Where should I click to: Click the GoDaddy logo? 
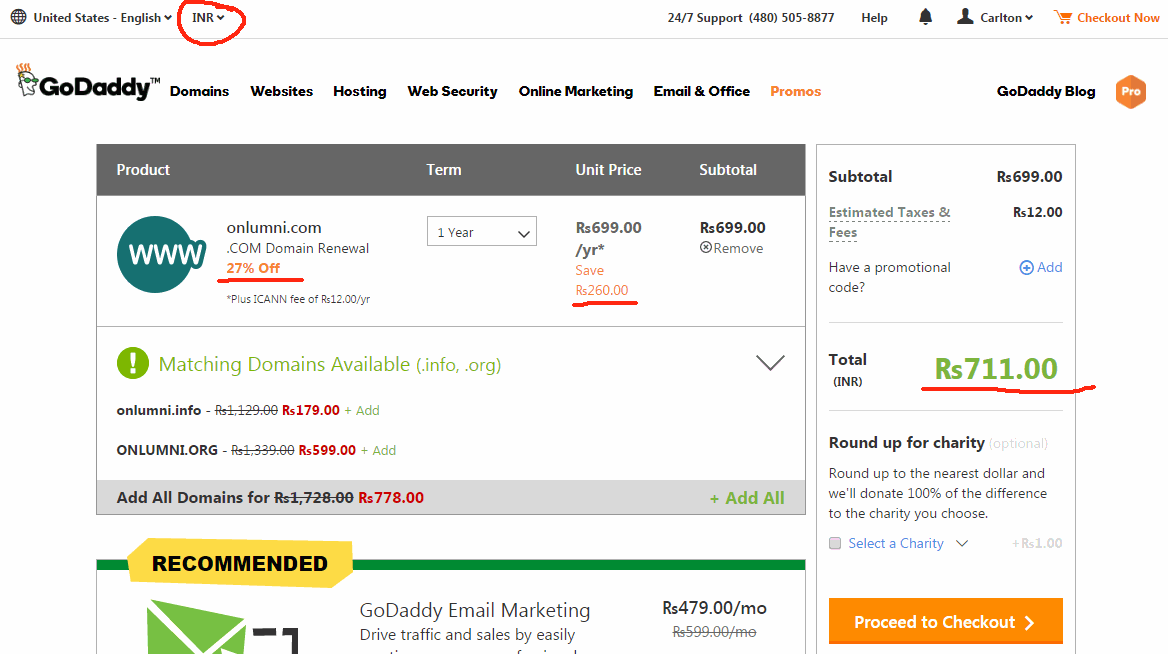tap(88, 83)
